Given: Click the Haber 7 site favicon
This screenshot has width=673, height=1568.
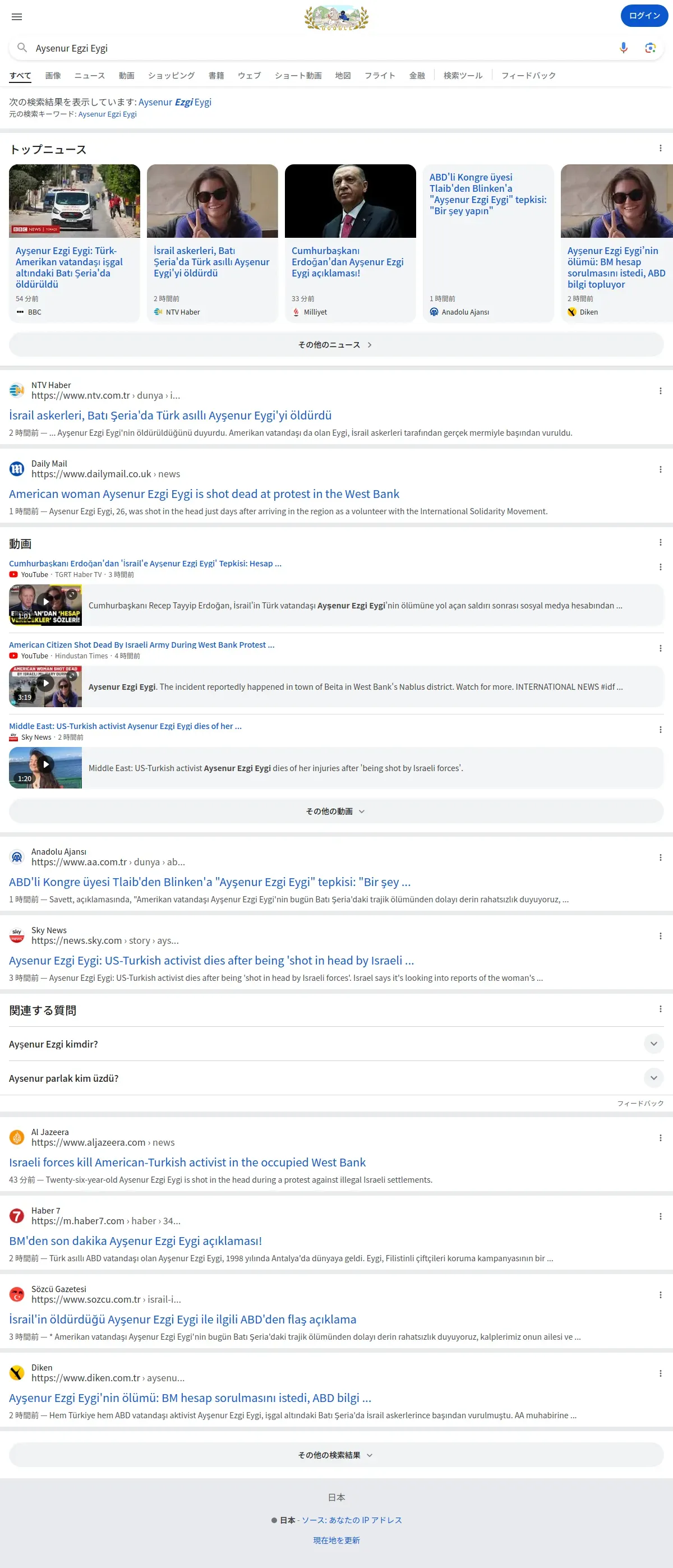Looking at the screenshot, I should [17, 1216].
